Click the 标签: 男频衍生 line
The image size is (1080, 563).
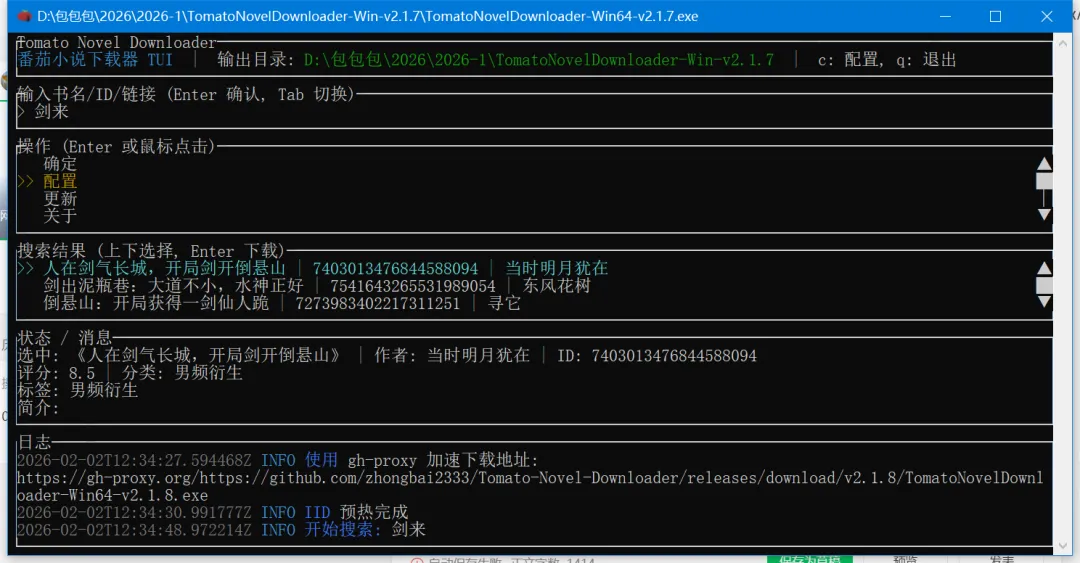click(x=77, y=390)
